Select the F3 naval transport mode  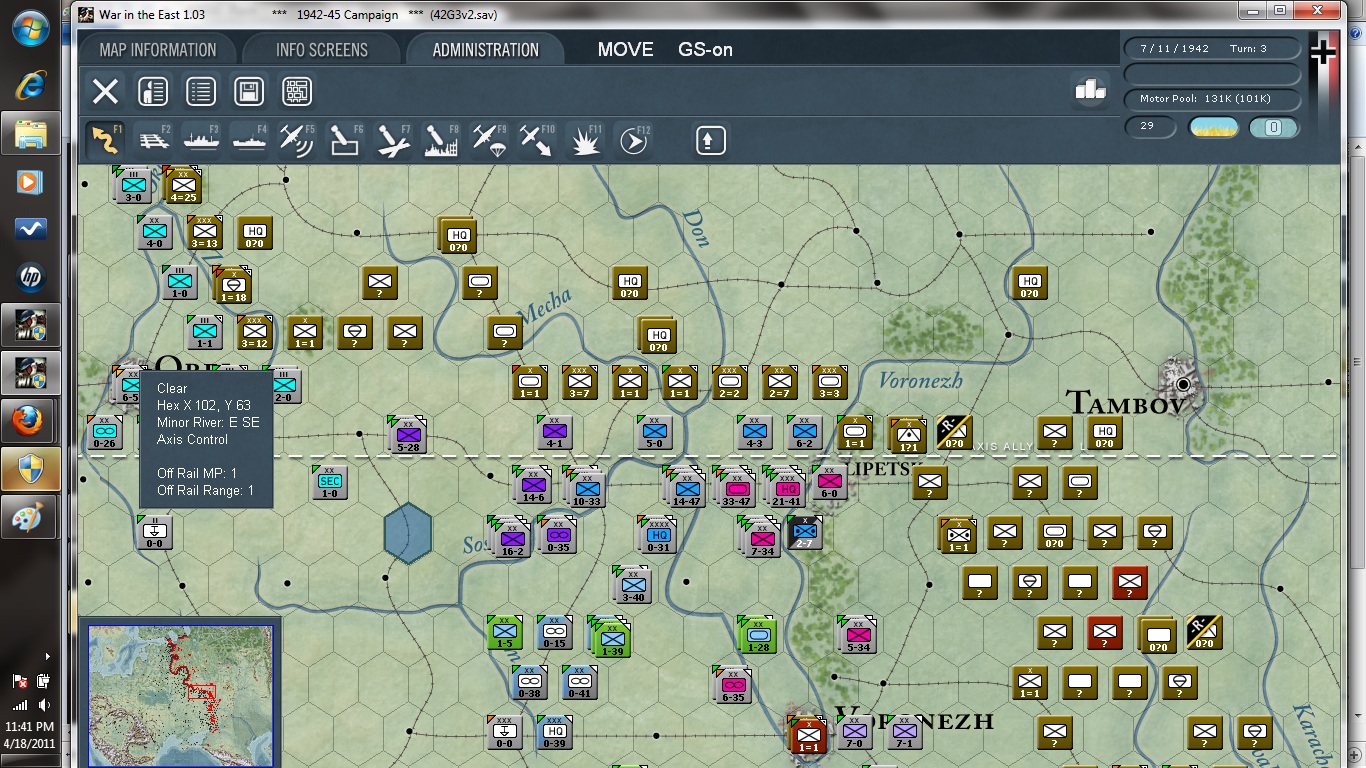[202, 139]
